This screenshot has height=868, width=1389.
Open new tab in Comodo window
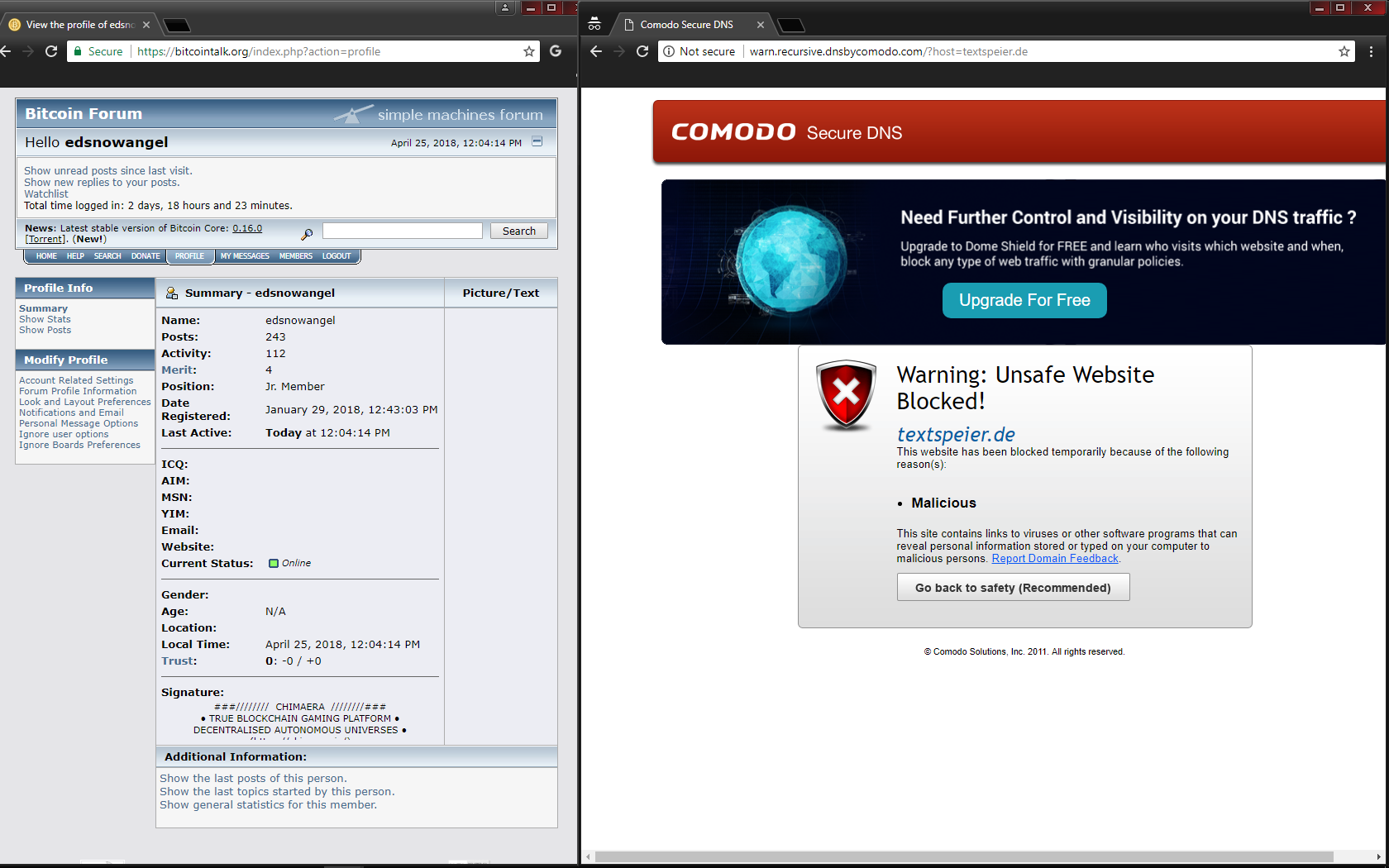(x=791, y=25)
